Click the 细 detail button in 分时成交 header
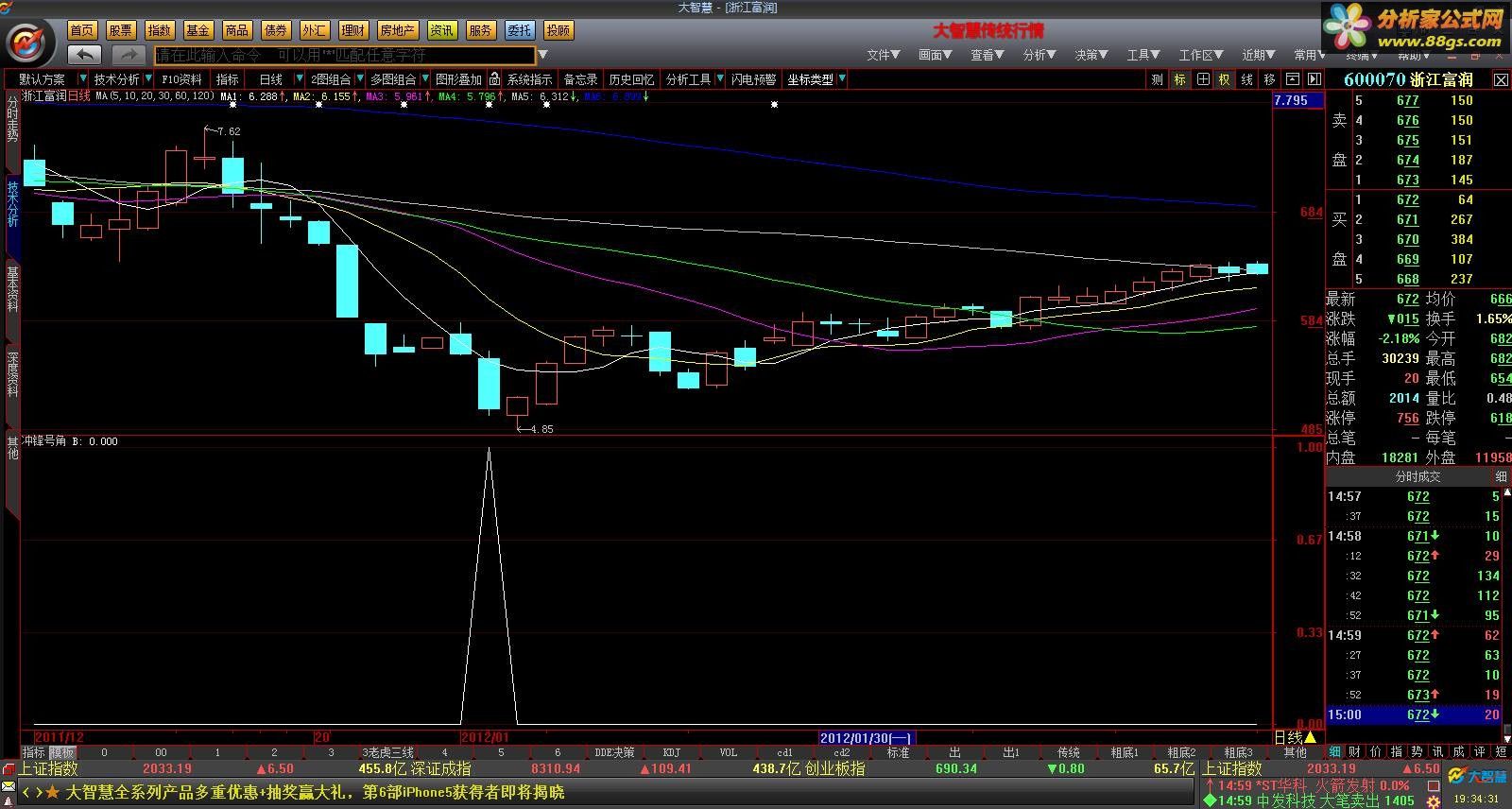 click(1501, 477)
